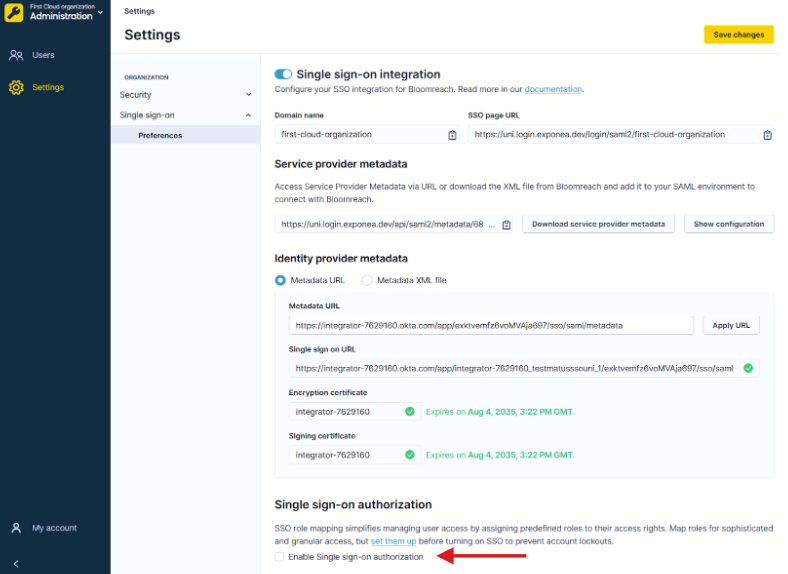The image size is (788, 574).
Task: Enable Single sign-on authorization checkbox
Action: click(x=279, y=557)
